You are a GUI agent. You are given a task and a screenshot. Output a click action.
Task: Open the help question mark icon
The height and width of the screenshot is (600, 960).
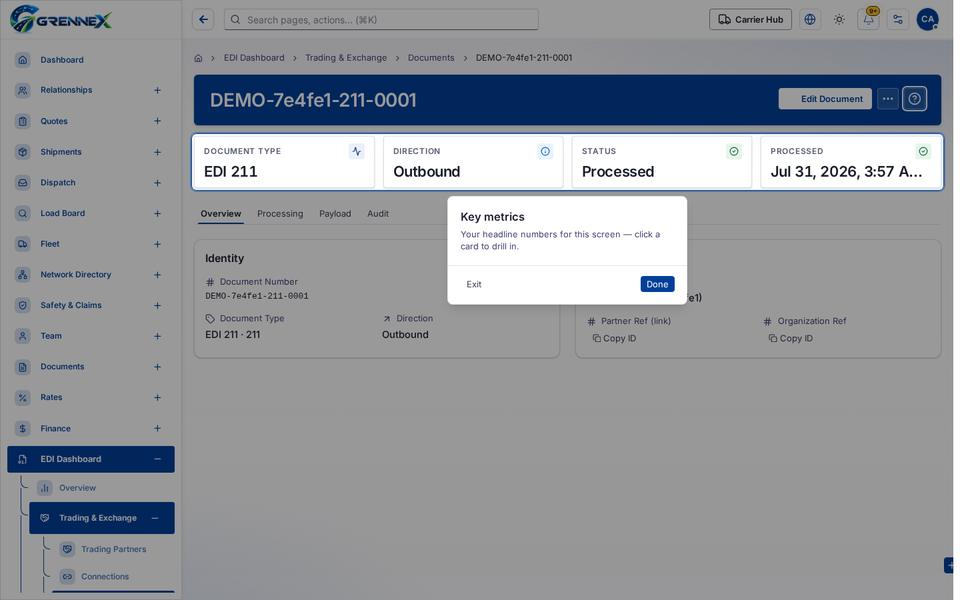(915, 99)
